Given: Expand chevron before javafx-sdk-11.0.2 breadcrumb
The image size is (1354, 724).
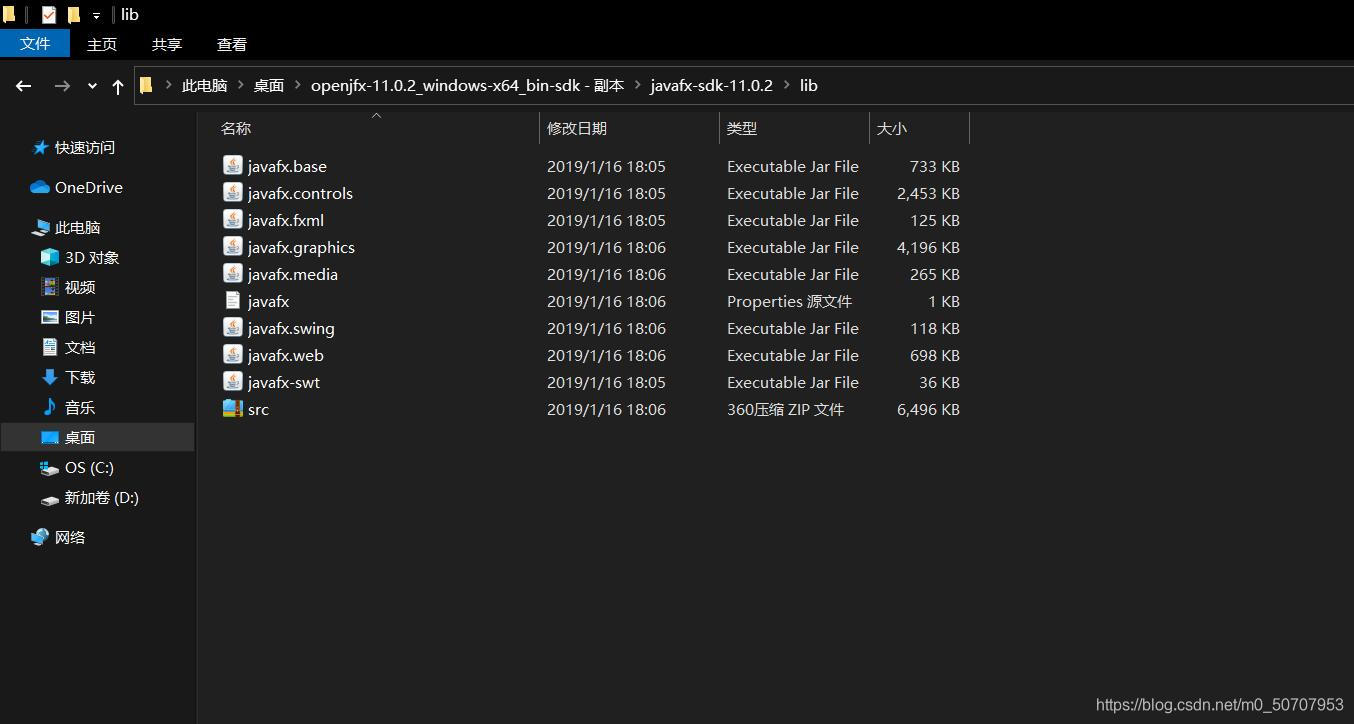Looking at the screenshot, I should click(637, 86).
